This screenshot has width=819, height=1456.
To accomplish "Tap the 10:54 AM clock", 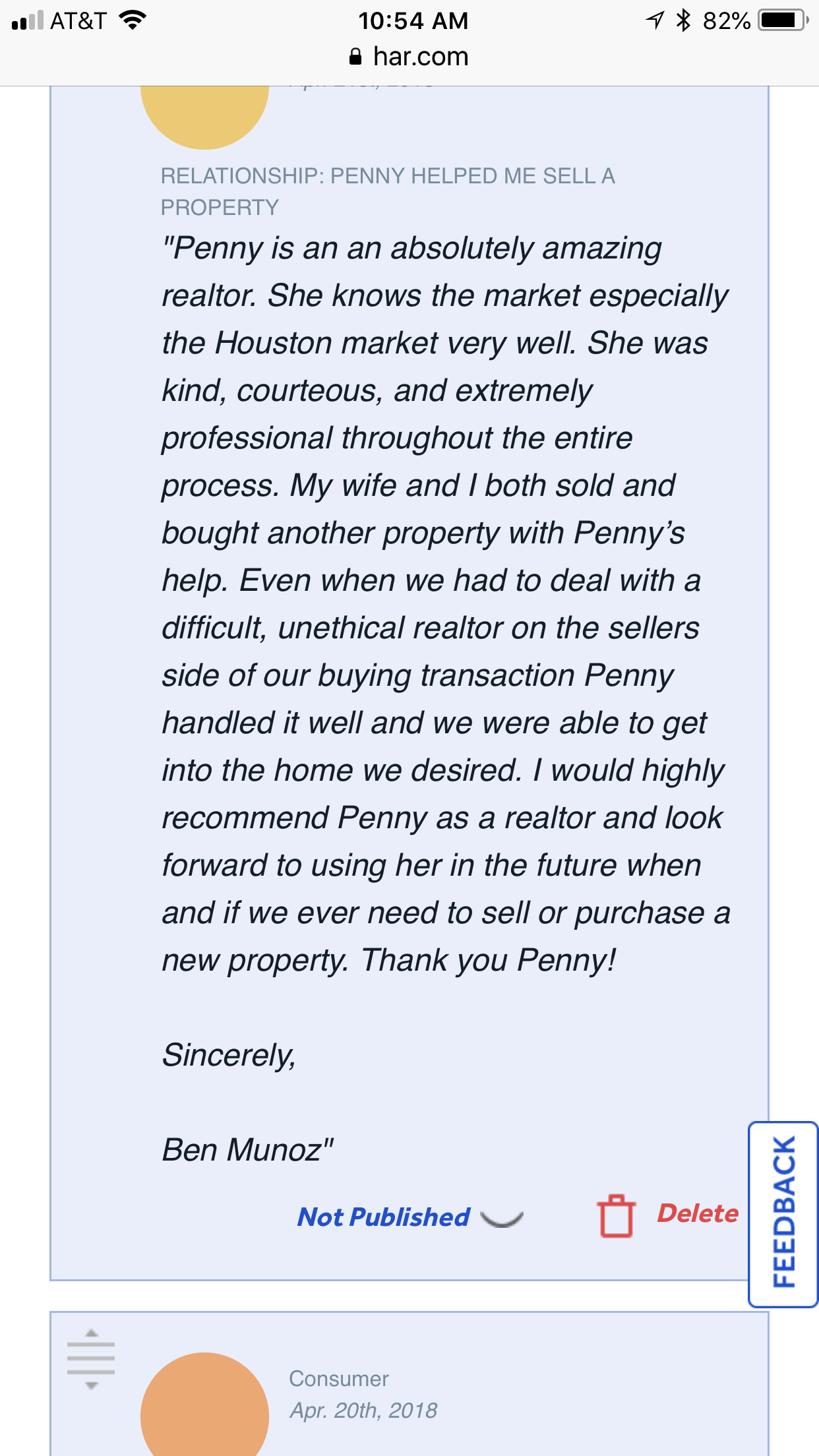I will pyautogui.click(x=413, y=21).
